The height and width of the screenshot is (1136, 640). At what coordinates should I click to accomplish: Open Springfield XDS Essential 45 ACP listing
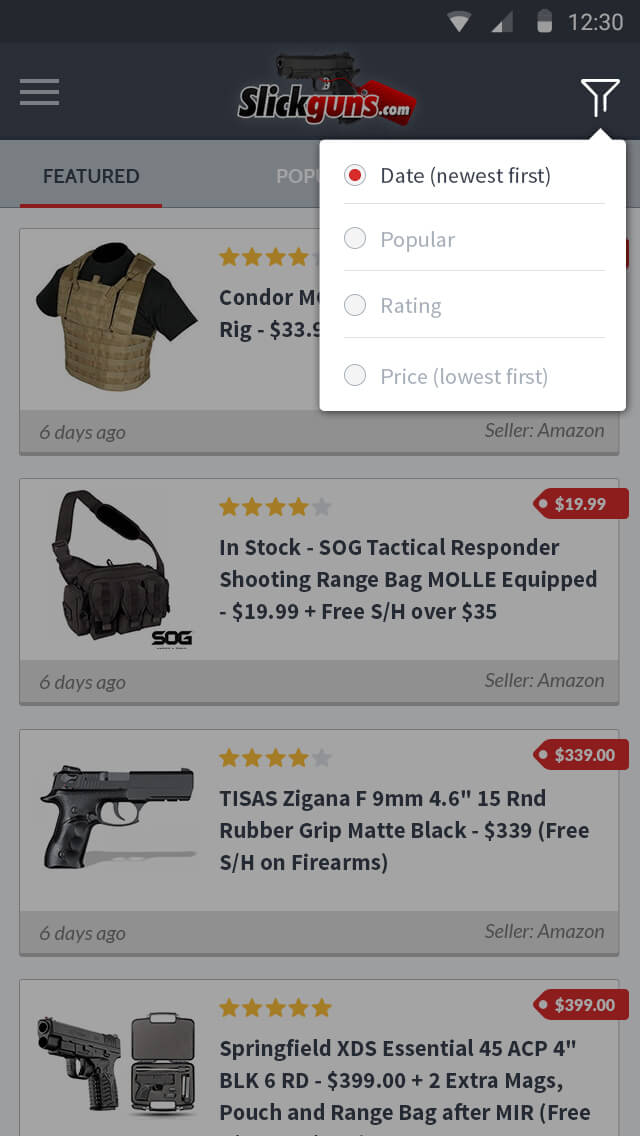click(x=319, y=1058)
